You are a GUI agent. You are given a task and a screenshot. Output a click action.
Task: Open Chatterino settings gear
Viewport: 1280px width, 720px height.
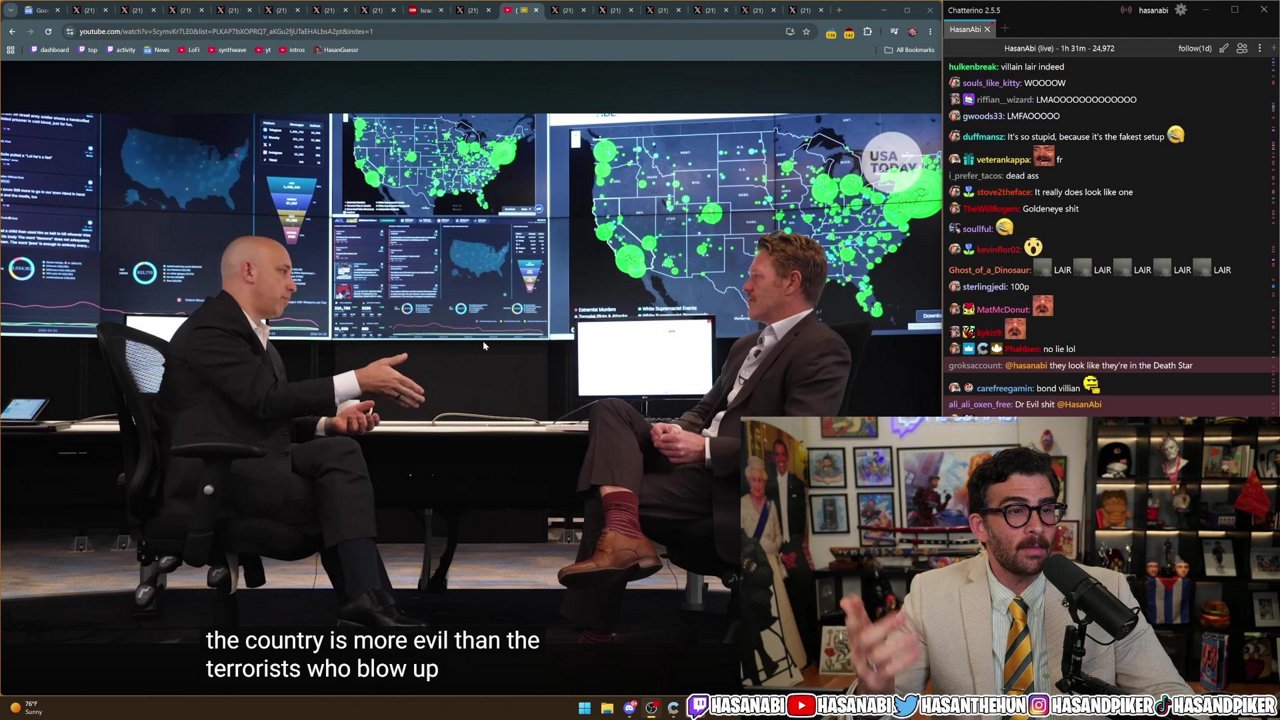point(1181,10)
